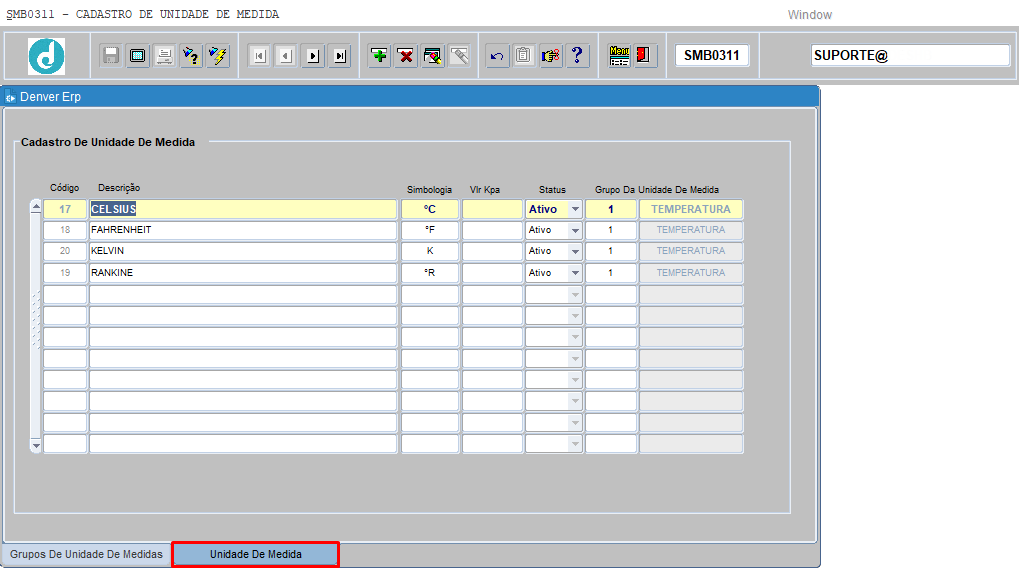Click the red X delete record icon

click(406, 56)
